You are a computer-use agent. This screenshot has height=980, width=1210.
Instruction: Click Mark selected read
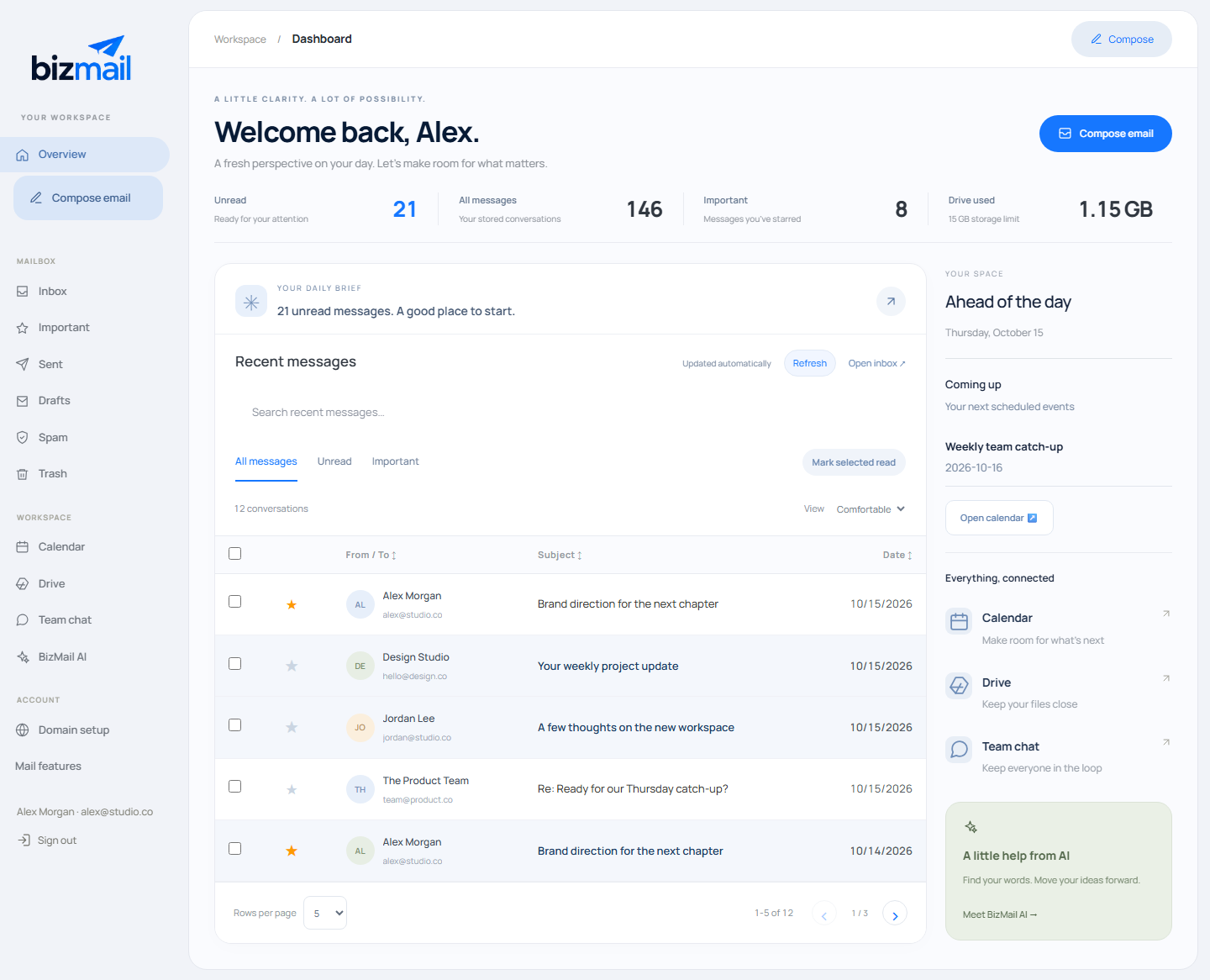pyautogui.click(x=854, y=462)
